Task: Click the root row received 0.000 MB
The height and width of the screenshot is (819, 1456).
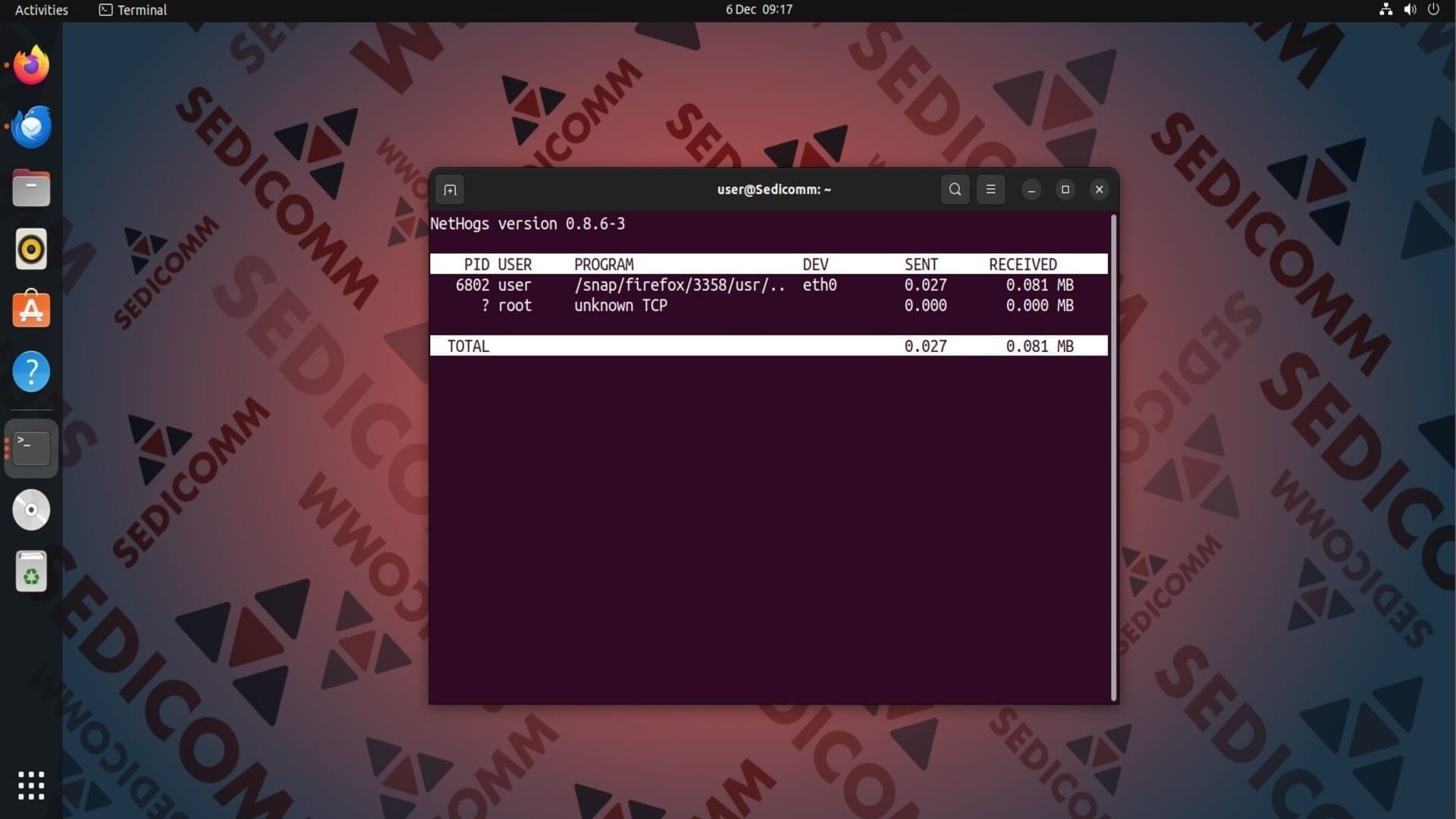Action: click(x=1040, y=306)
